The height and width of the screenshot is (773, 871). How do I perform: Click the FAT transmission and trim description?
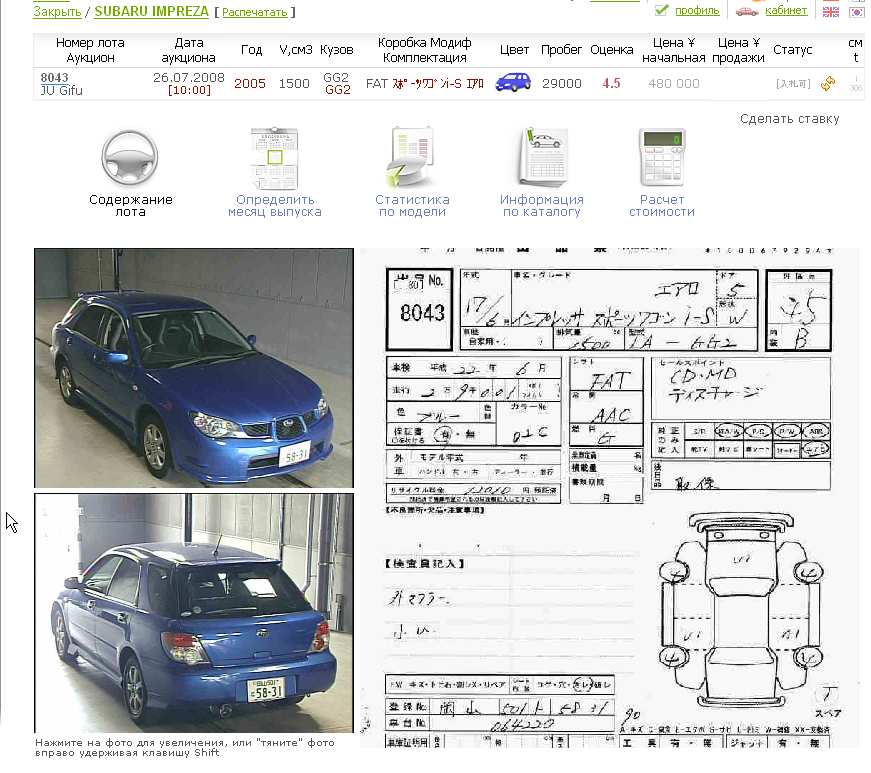tap(424, 83)
